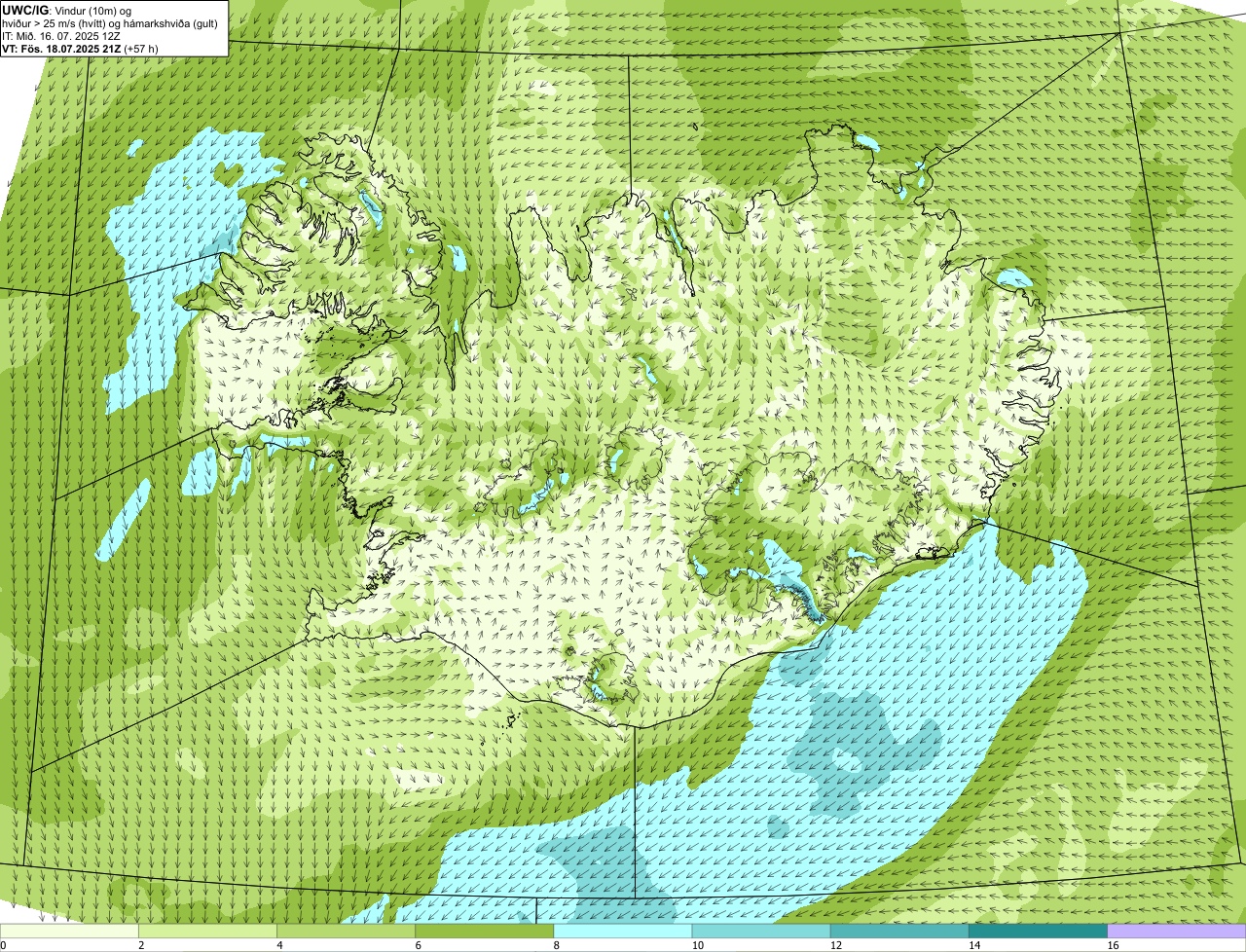Click the dark teal 14–16 m/s legend swatch
Image resolution: width=1246 pixels, height=952 pixels.
[x=1039, y=931]
